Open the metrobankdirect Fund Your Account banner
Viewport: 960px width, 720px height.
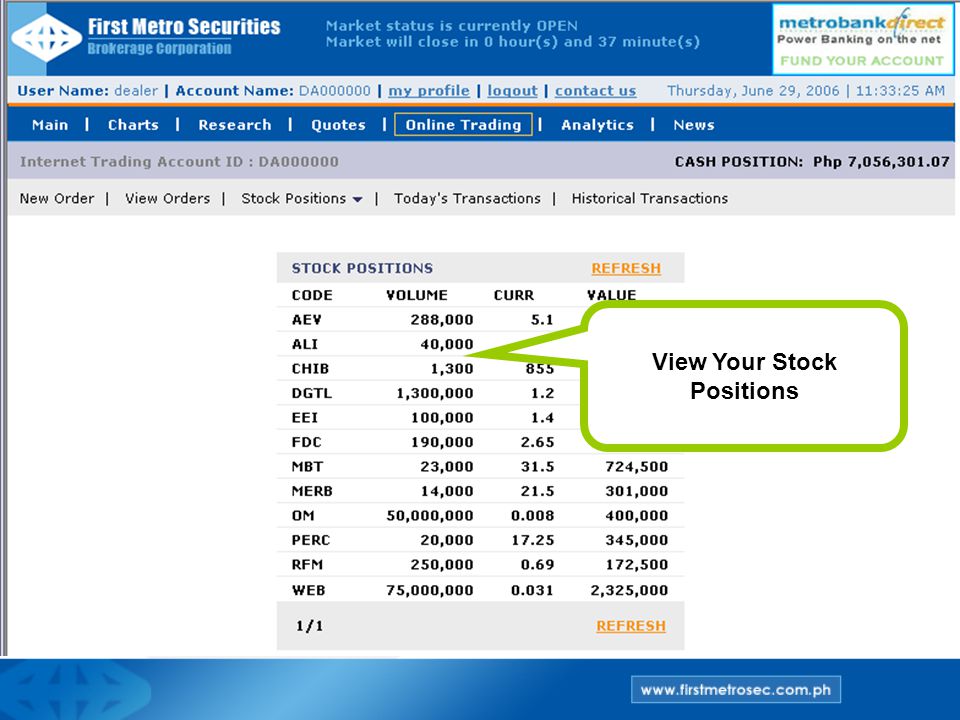(863, 39)
